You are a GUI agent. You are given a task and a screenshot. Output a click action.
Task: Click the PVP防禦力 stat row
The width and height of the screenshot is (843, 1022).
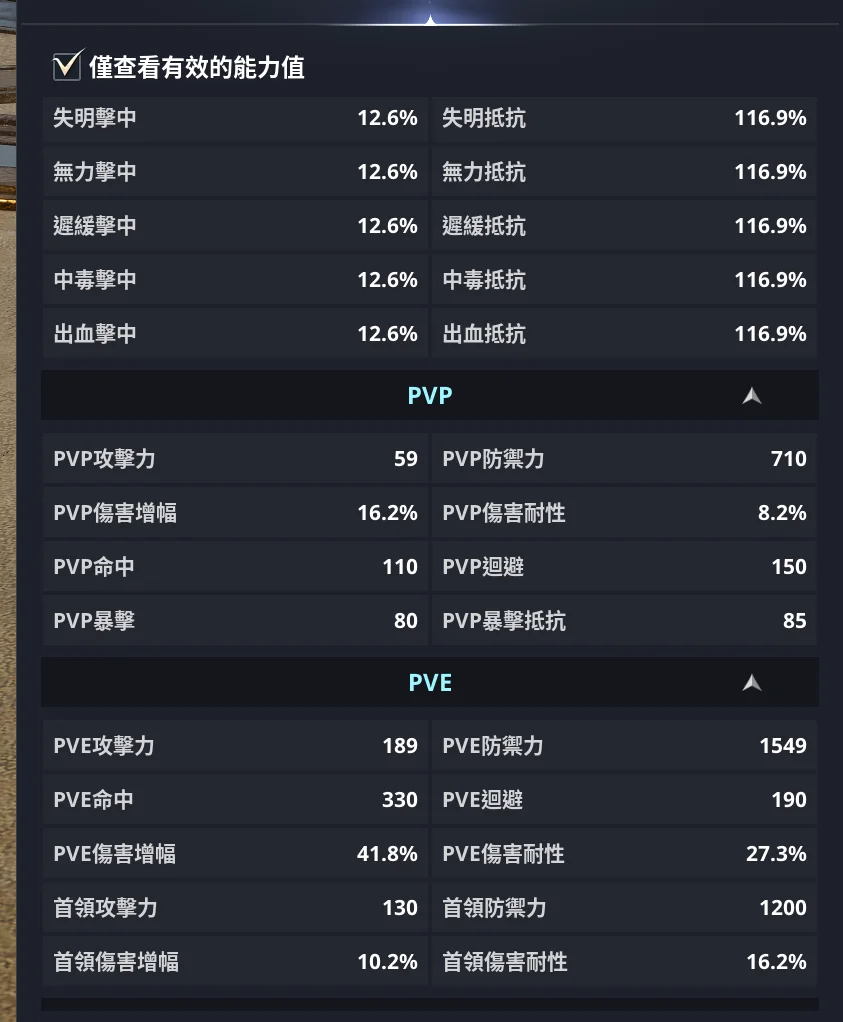624,459
